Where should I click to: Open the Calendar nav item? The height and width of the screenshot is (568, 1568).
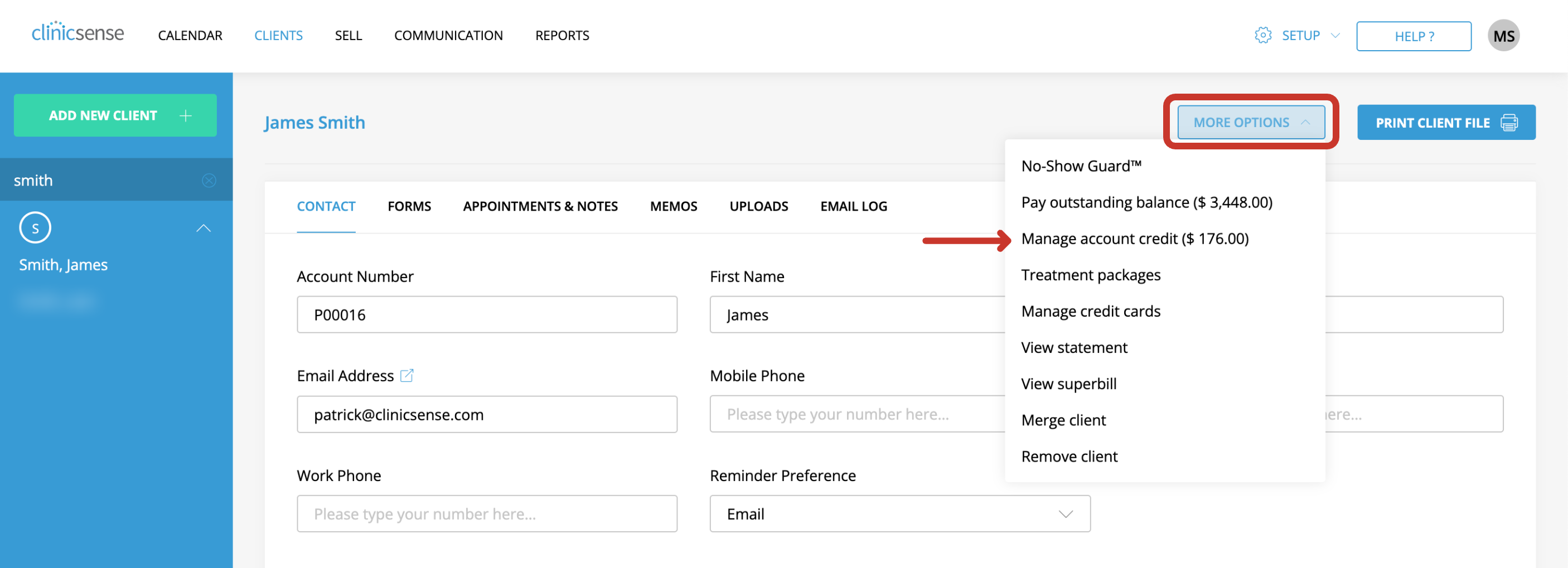pos(190,35)
